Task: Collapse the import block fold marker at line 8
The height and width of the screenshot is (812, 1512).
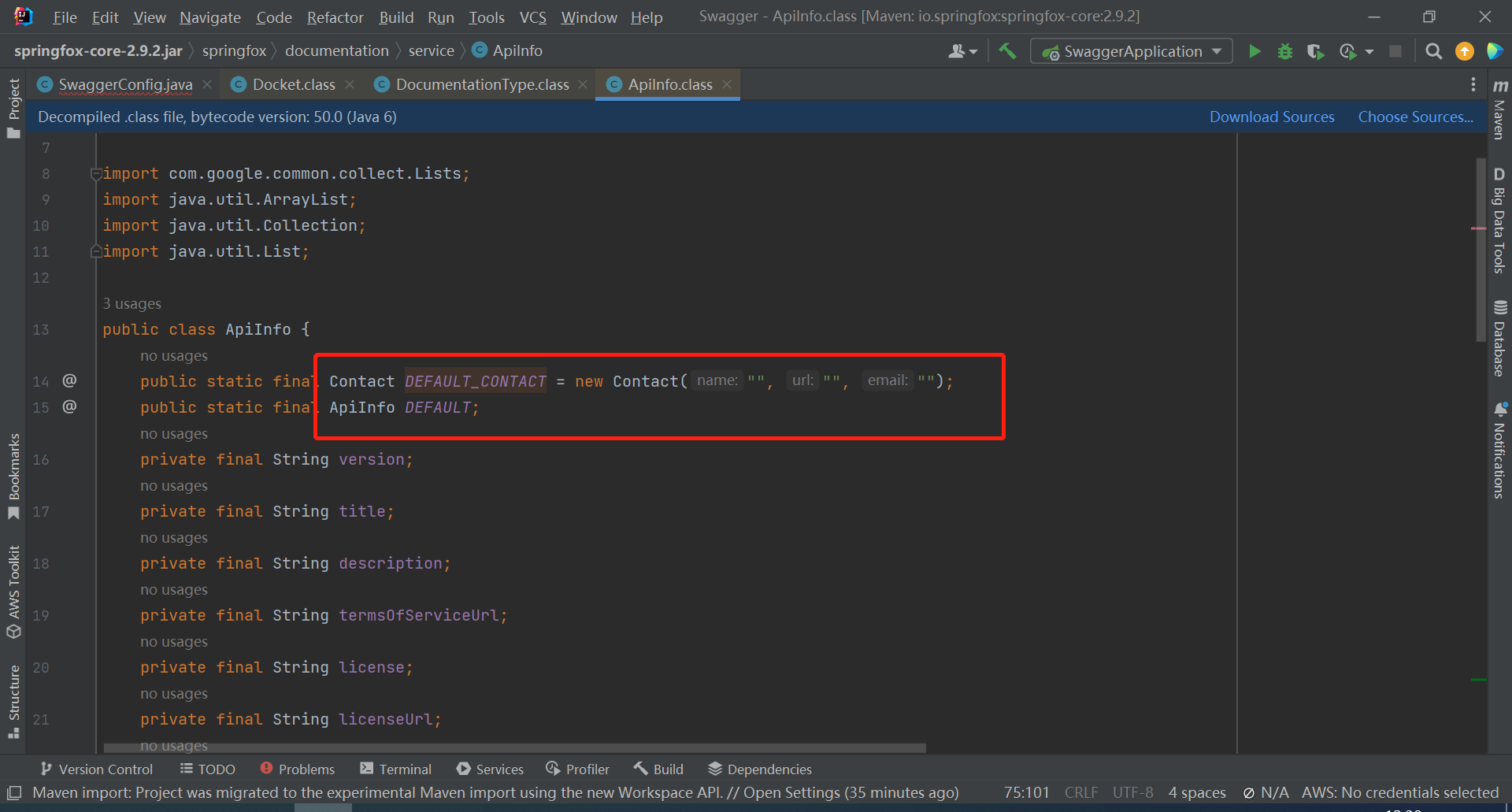Action: tap(95, 173)
